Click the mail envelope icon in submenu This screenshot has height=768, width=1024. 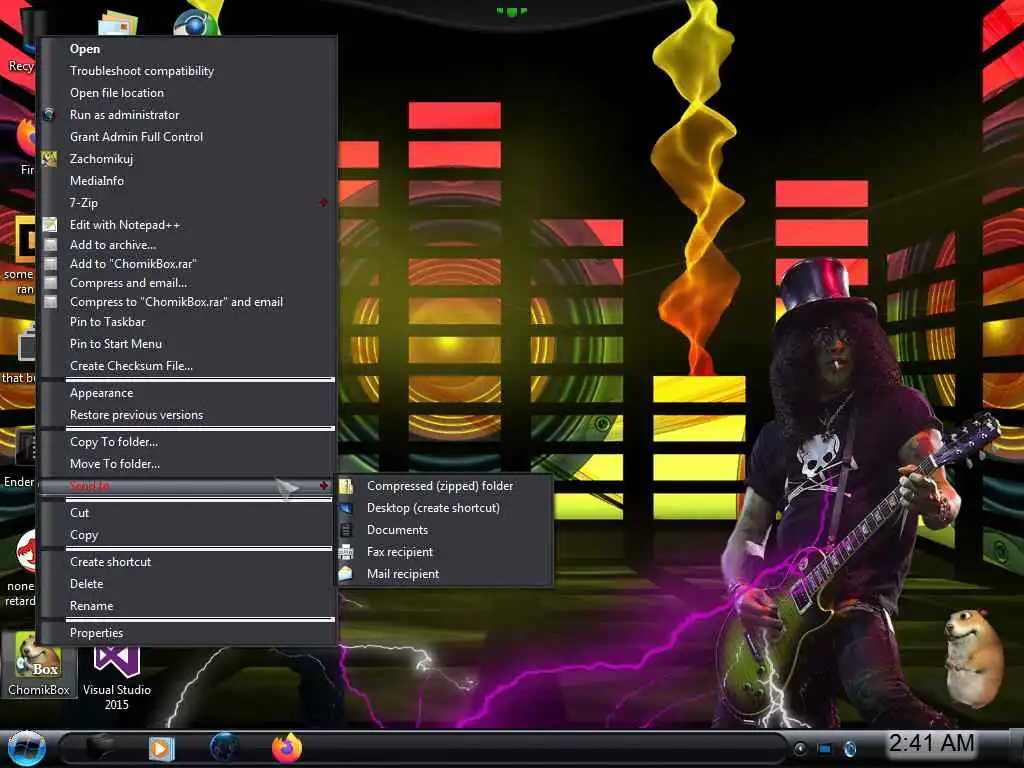pyautogui.click(x=346, y=574)
